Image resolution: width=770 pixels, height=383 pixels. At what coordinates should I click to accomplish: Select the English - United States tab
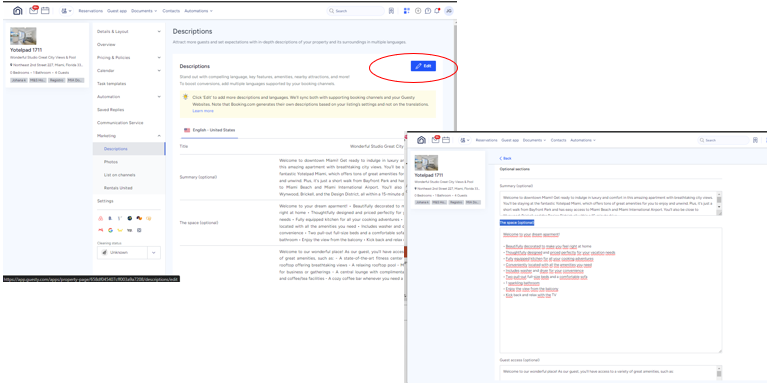pyautogui.click(x=209, y=130)
